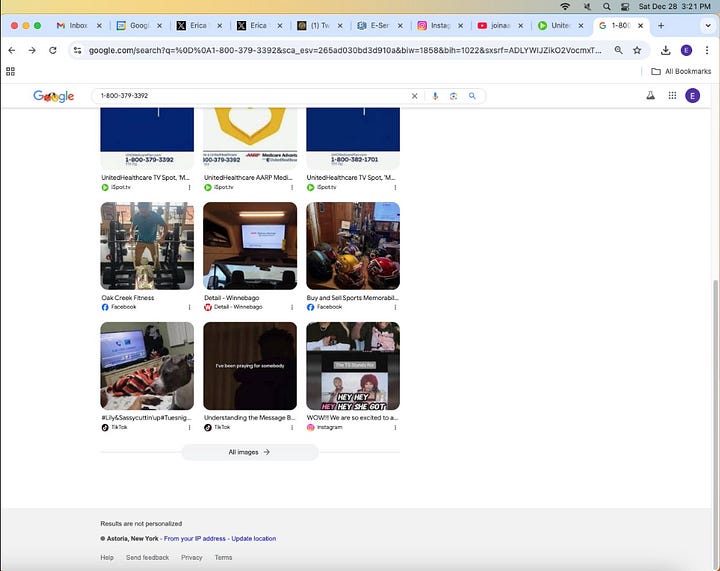Open 'UnitedHealthcare AARP Medi...' result title

tap(248, 177)
